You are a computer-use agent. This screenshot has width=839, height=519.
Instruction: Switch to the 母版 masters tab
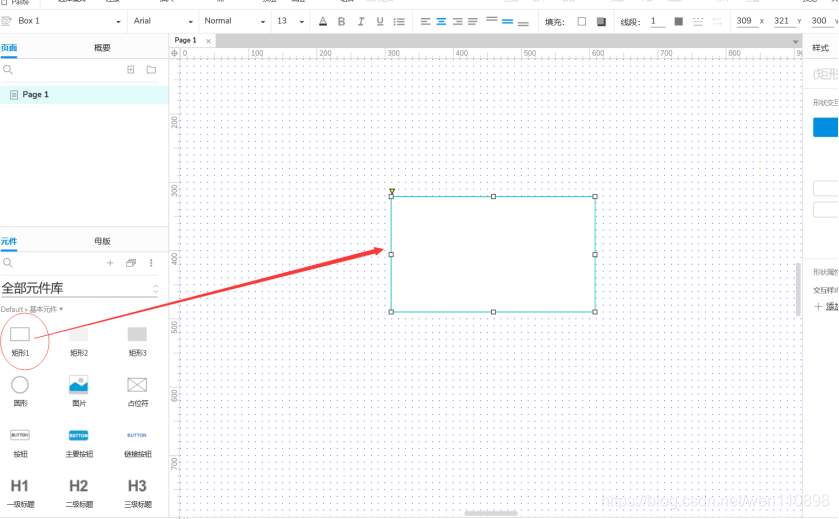tap(102, 241)
